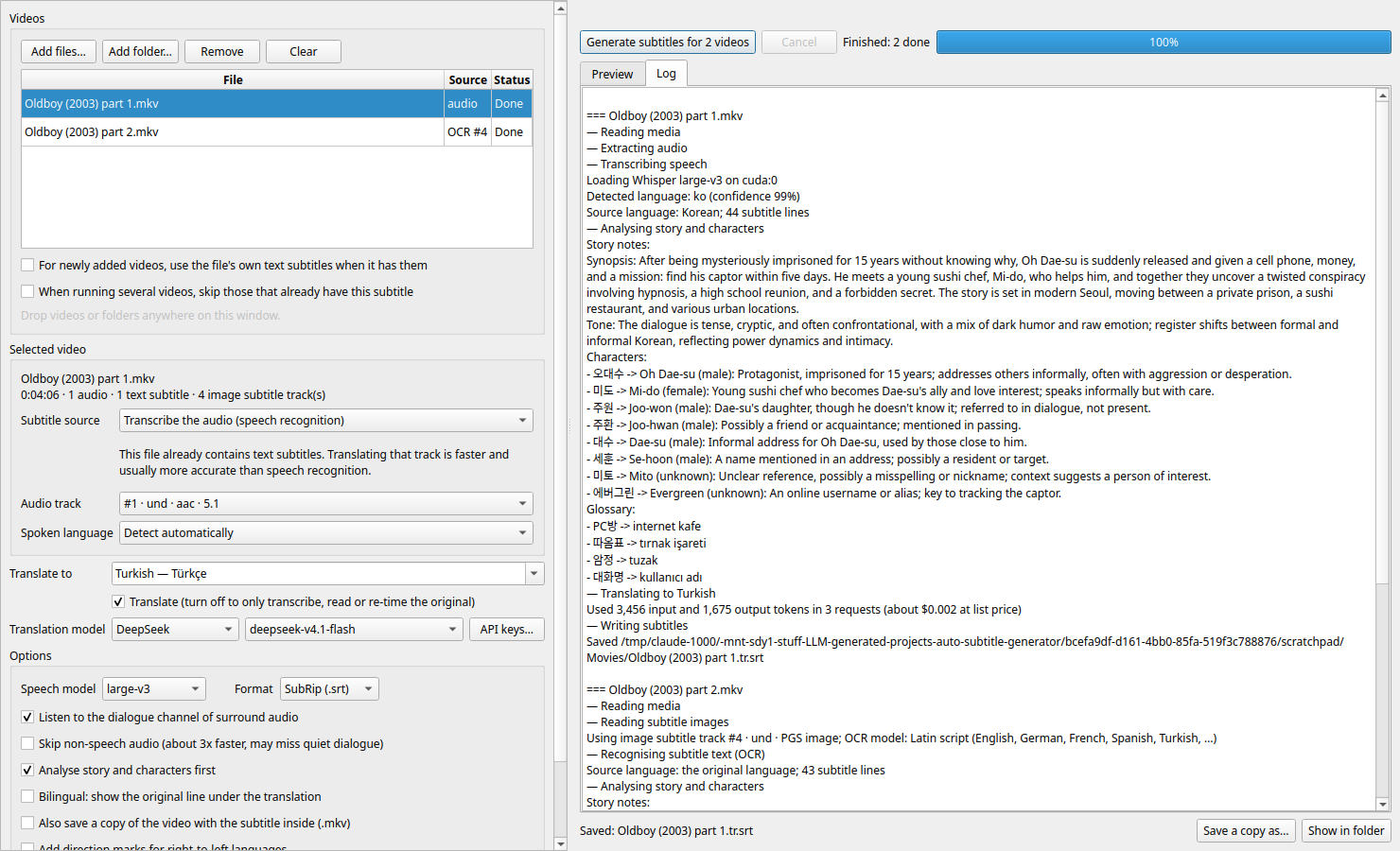
Task: Click Save a copy as...
Action: [x=1246, y=831]
